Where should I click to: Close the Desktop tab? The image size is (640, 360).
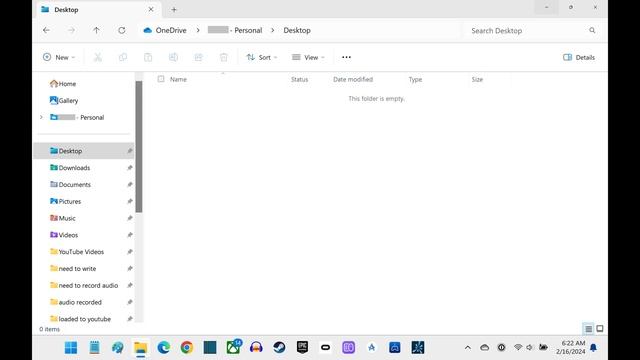151,9
